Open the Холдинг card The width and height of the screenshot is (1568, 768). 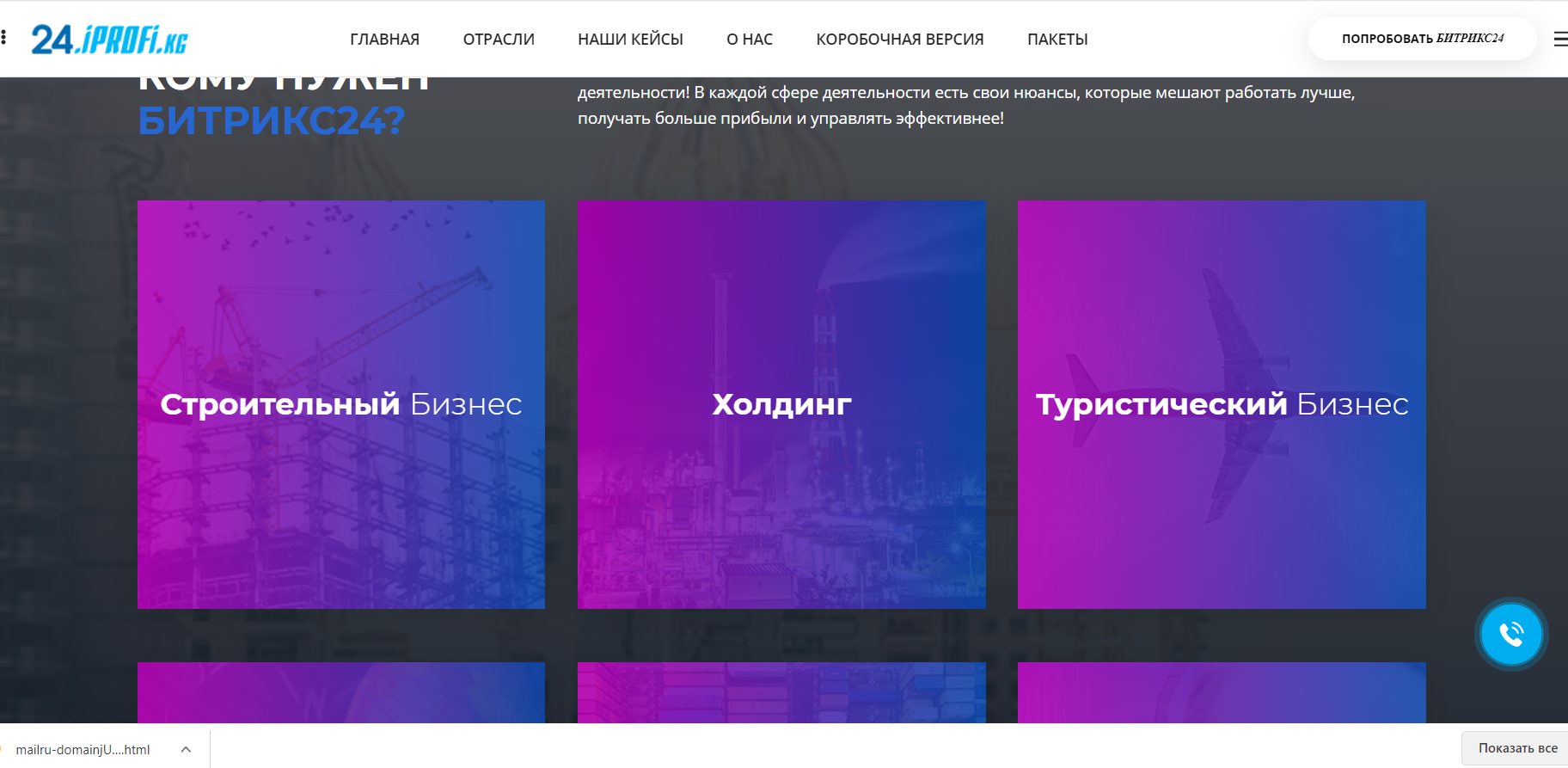point(781,404)
